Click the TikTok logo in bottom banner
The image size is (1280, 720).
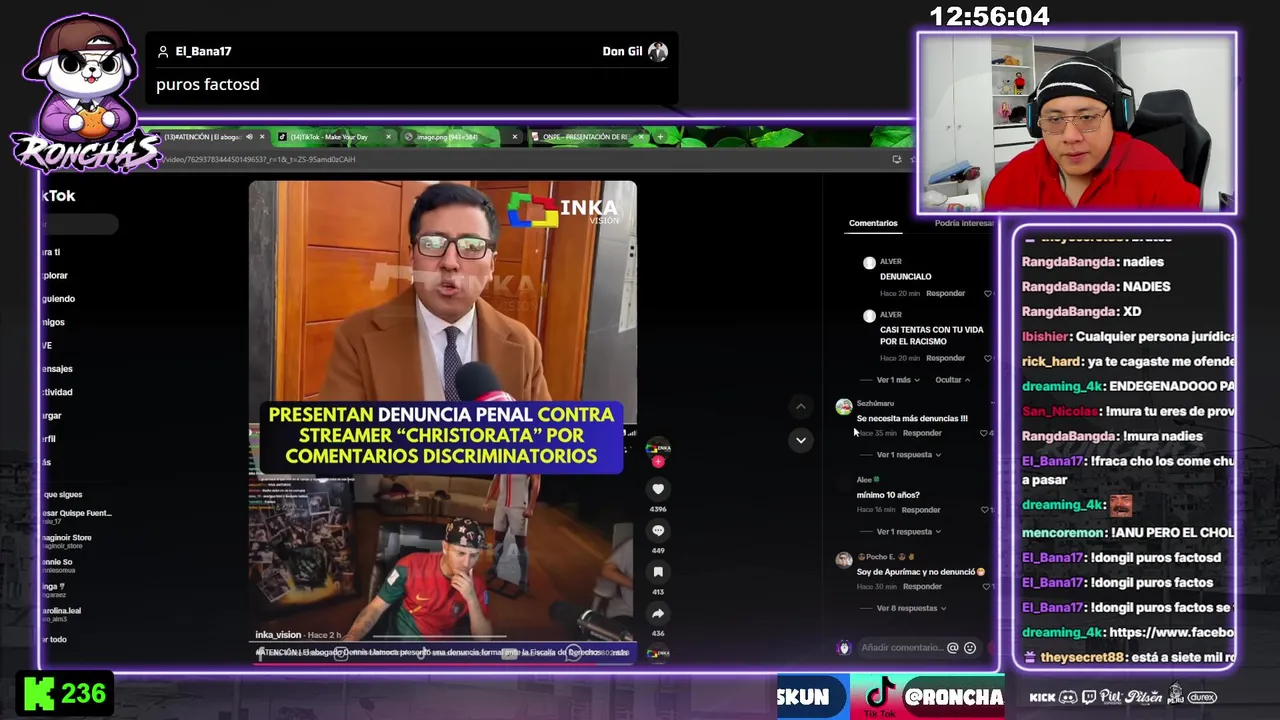click(x=880, y=694)
